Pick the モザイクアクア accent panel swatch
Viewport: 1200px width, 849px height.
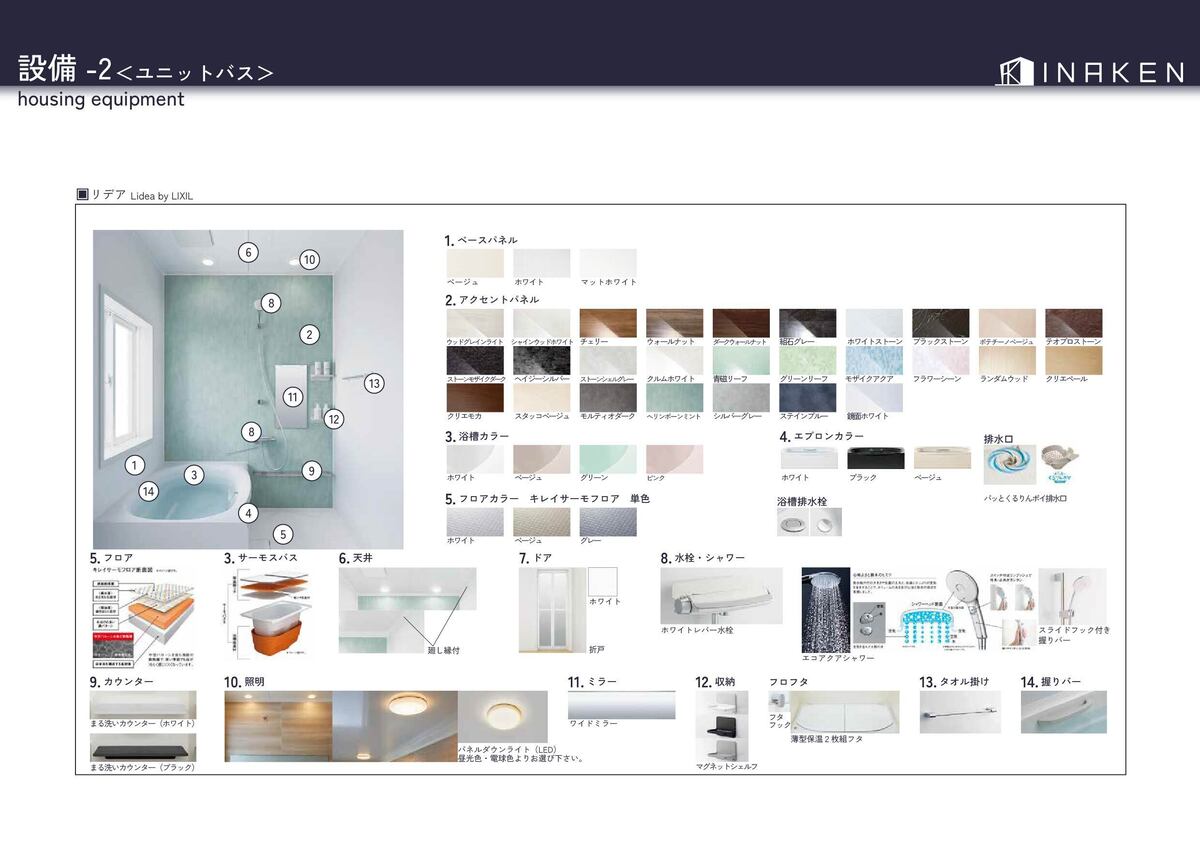[874, 360]
